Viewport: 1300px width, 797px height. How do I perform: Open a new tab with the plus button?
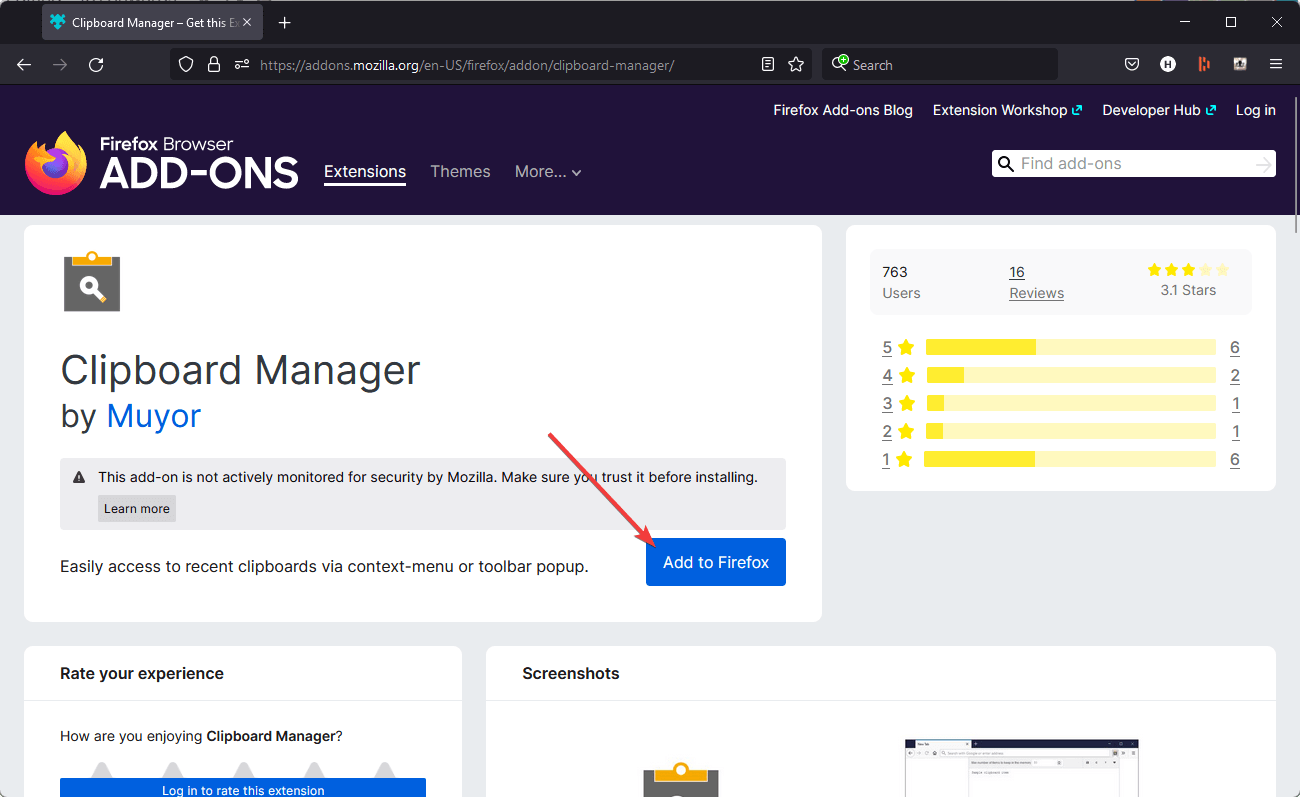click(285, 22)
